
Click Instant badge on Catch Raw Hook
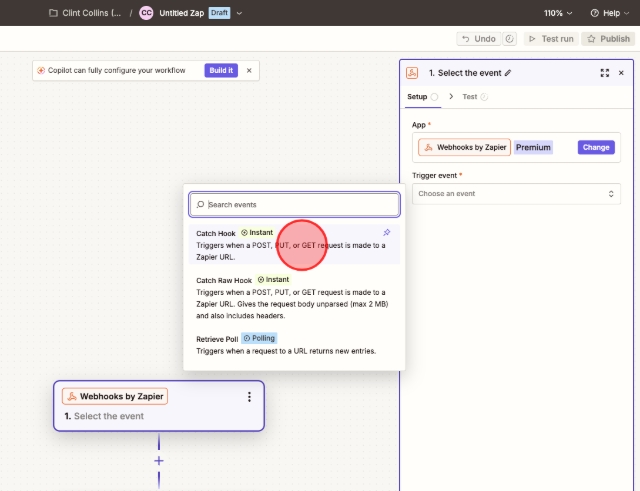tap(273, 280)
